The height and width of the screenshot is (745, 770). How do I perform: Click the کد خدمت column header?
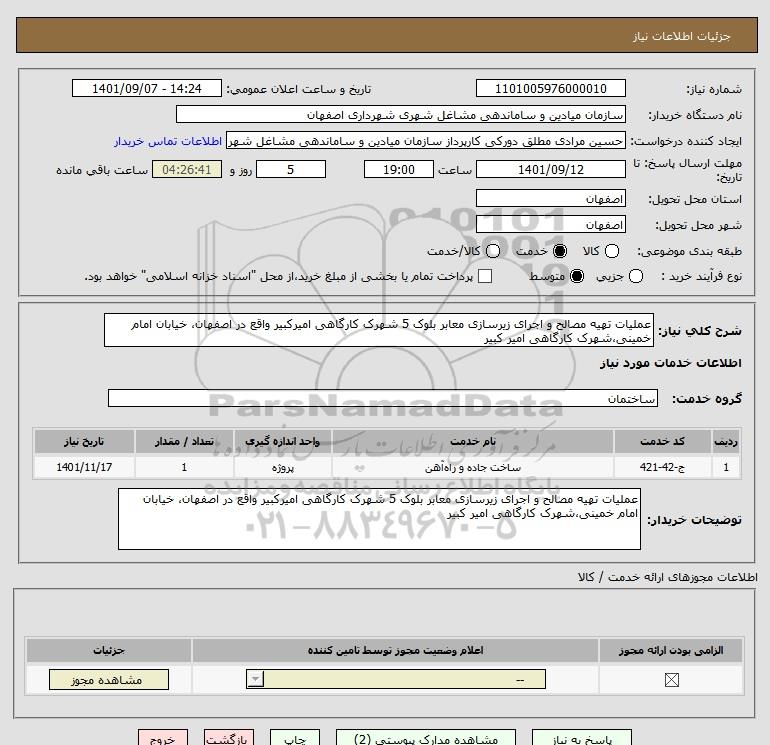pyautogui.click(x=662, y=441)
